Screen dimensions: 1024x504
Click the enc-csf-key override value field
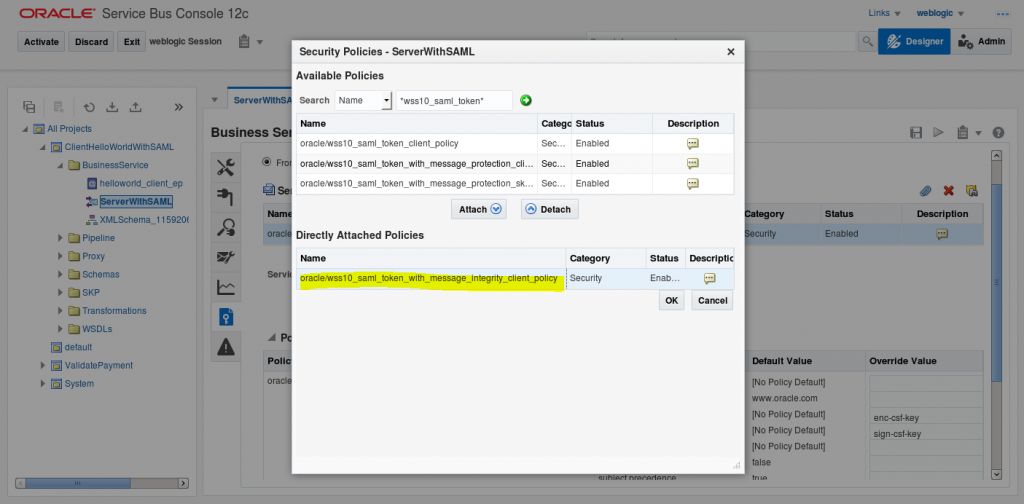(926, 418)
